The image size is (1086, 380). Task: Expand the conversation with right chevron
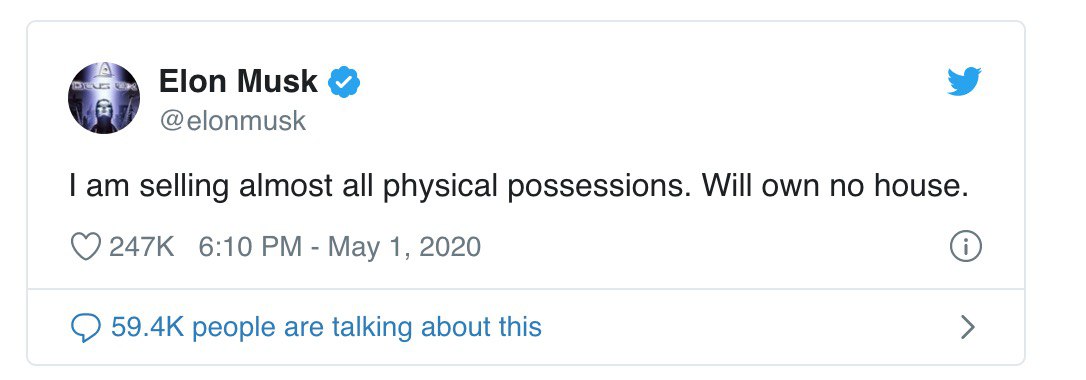tap(968, 327)
